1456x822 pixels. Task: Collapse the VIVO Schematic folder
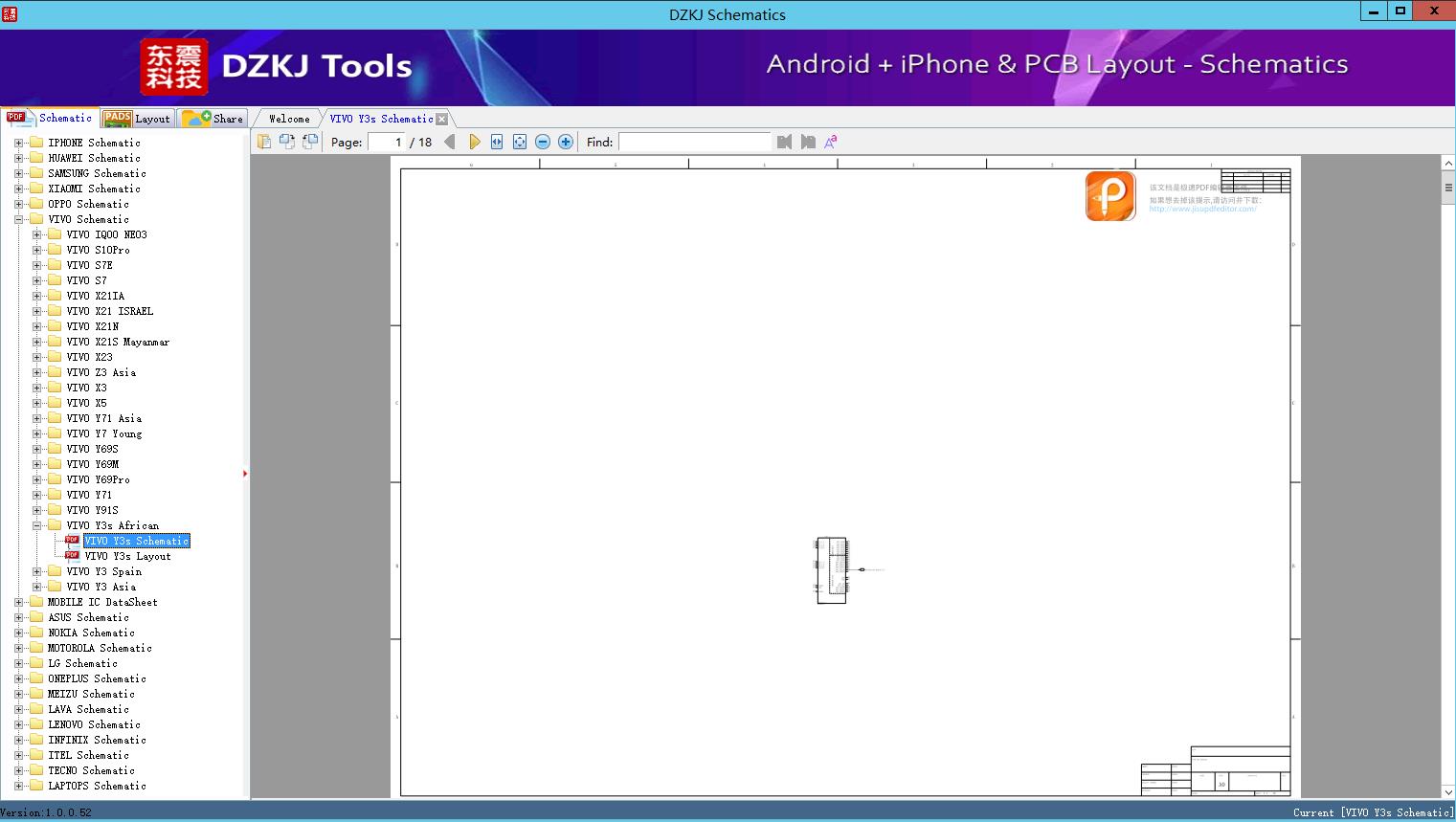point(18,219)
